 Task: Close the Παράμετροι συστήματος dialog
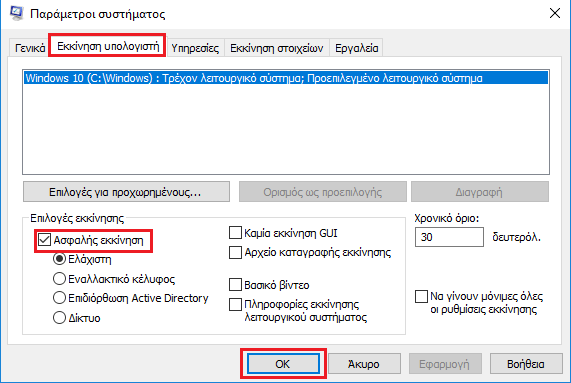[555, 13]
